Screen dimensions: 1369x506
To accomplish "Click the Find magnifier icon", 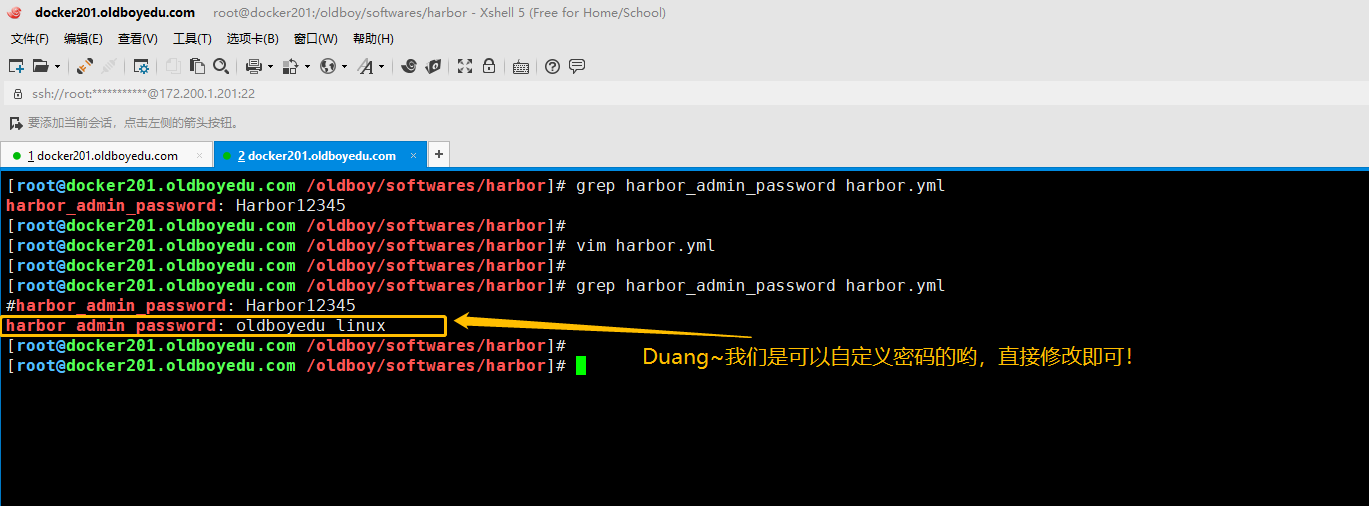I will pyautogui.click(x=221, y=66).
